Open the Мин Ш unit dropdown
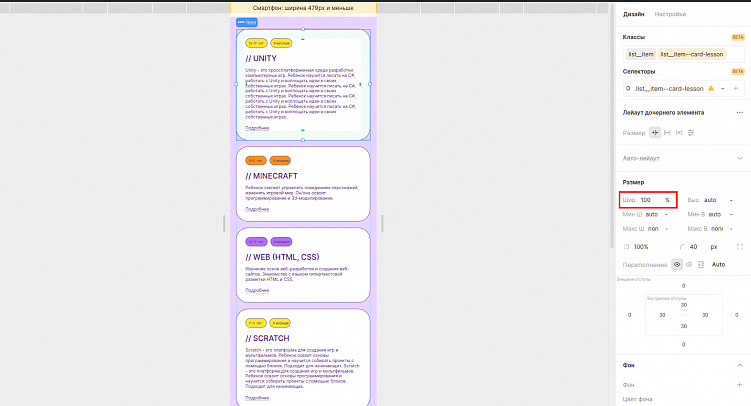The height and width of the screenshot is (406, 751). click(x=666, y=214)
